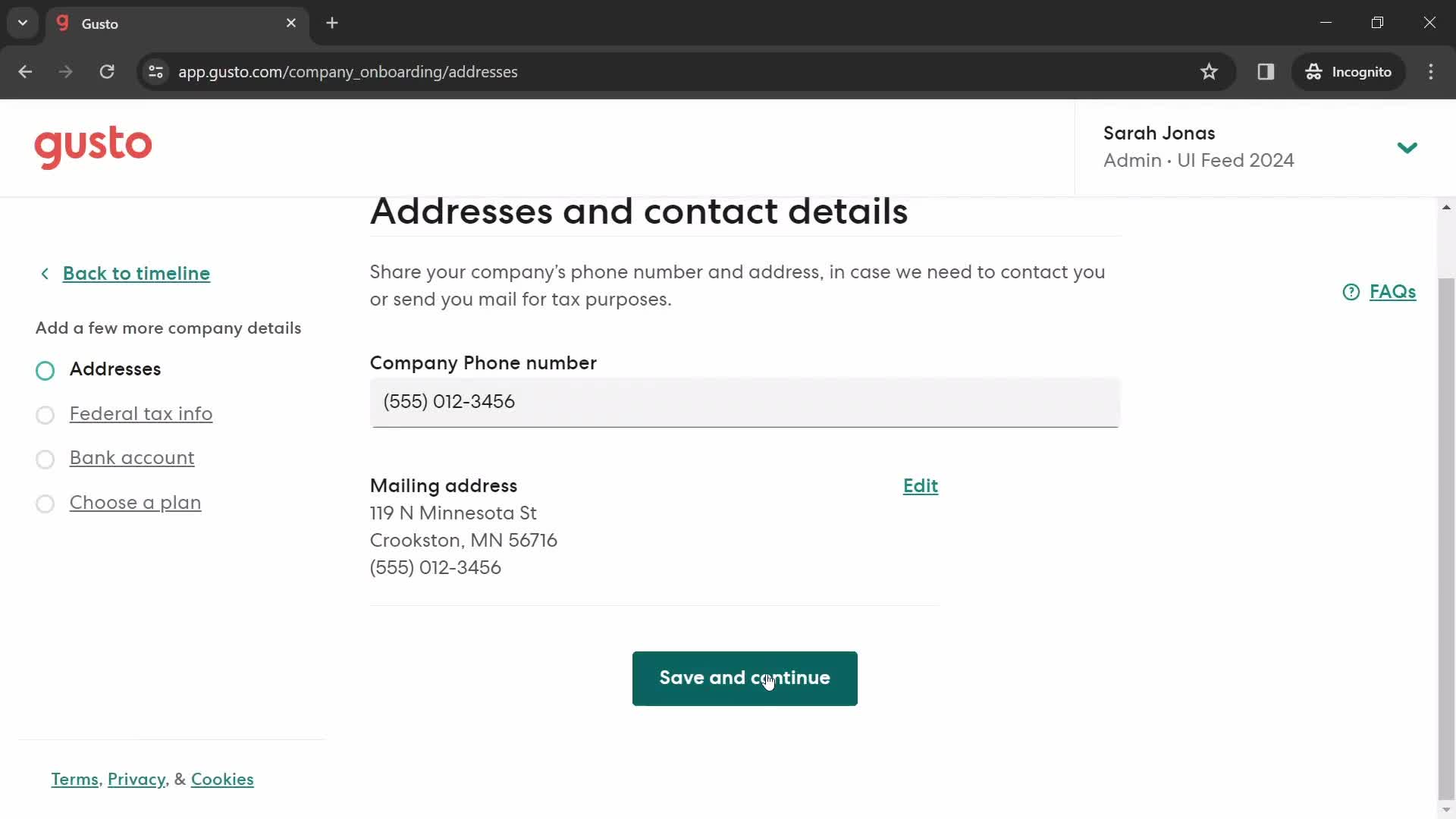The height and width of the screenshot is (819, 1456).
Task: Click the Edit mailing address link
Action: pos(921,485)
